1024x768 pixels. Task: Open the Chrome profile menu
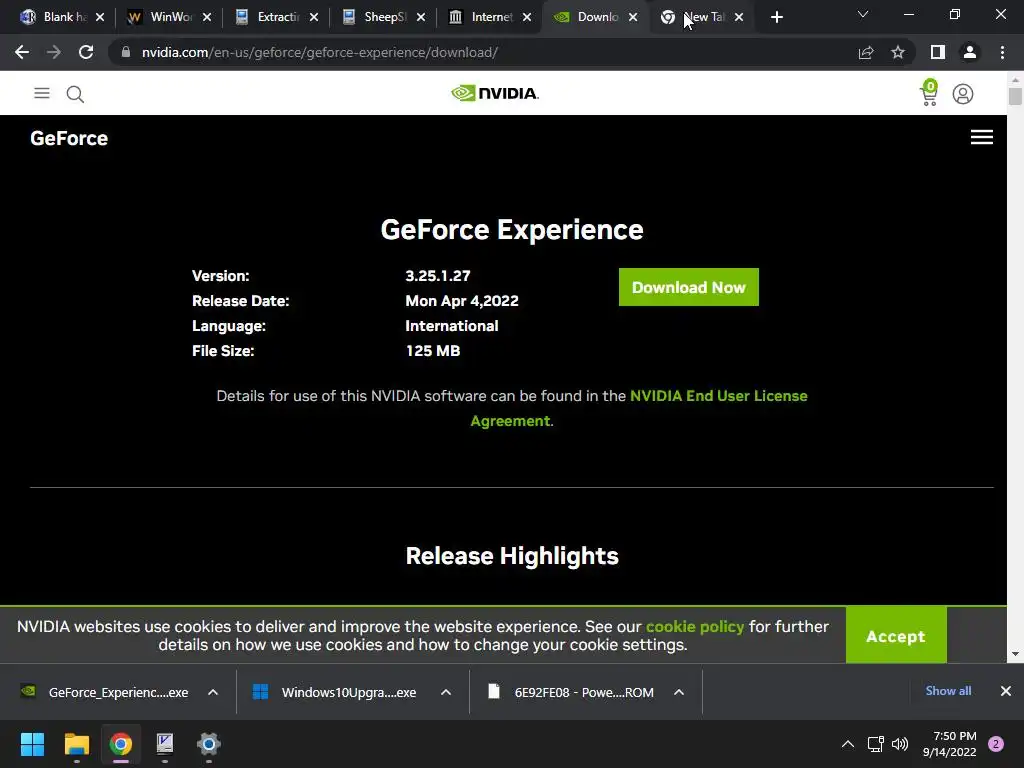tap(970, 52)
